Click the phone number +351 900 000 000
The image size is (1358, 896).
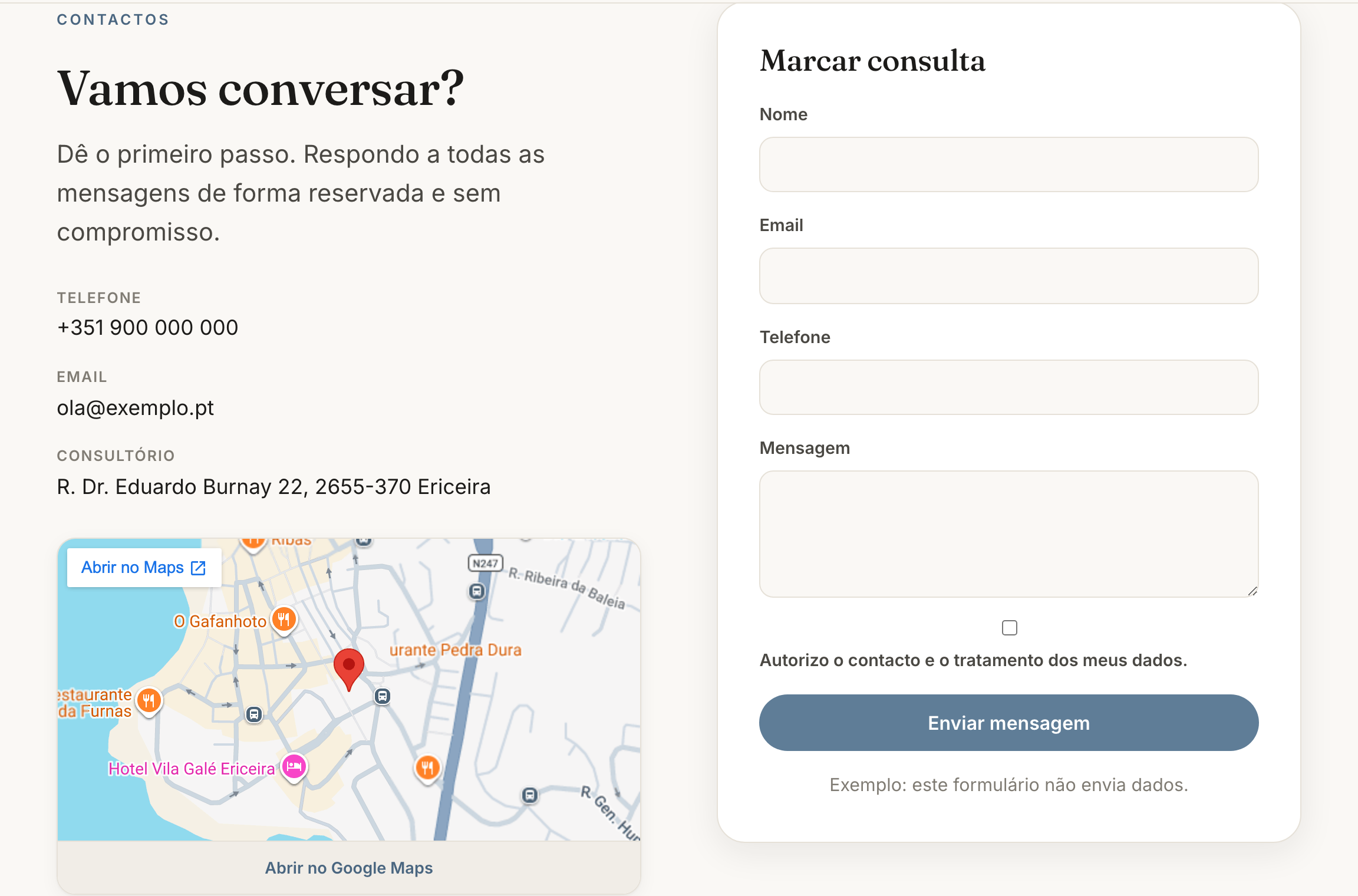(x=147, y=328)
